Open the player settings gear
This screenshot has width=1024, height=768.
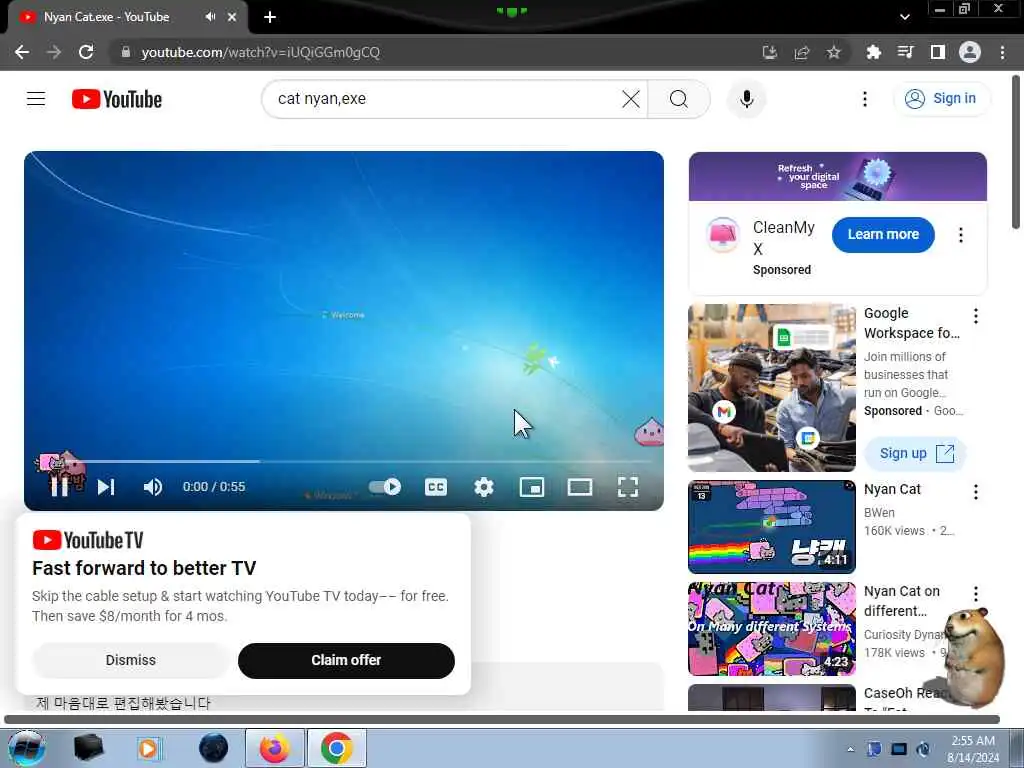pyautogui.click(x=484, y=487)
